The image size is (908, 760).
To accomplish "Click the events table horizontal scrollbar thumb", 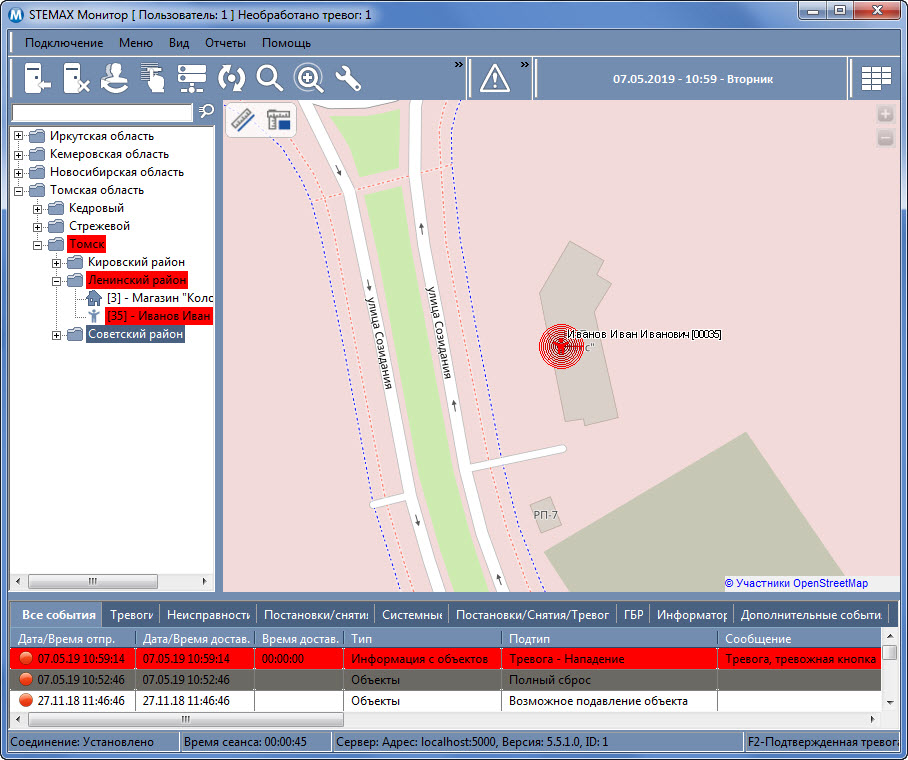I will [x=186, y=719].
